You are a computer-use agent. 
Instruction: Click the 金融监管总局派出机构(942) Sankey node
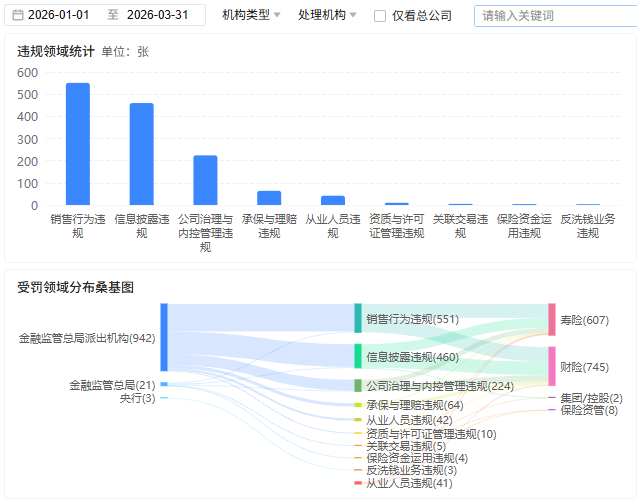pos(164,338)
